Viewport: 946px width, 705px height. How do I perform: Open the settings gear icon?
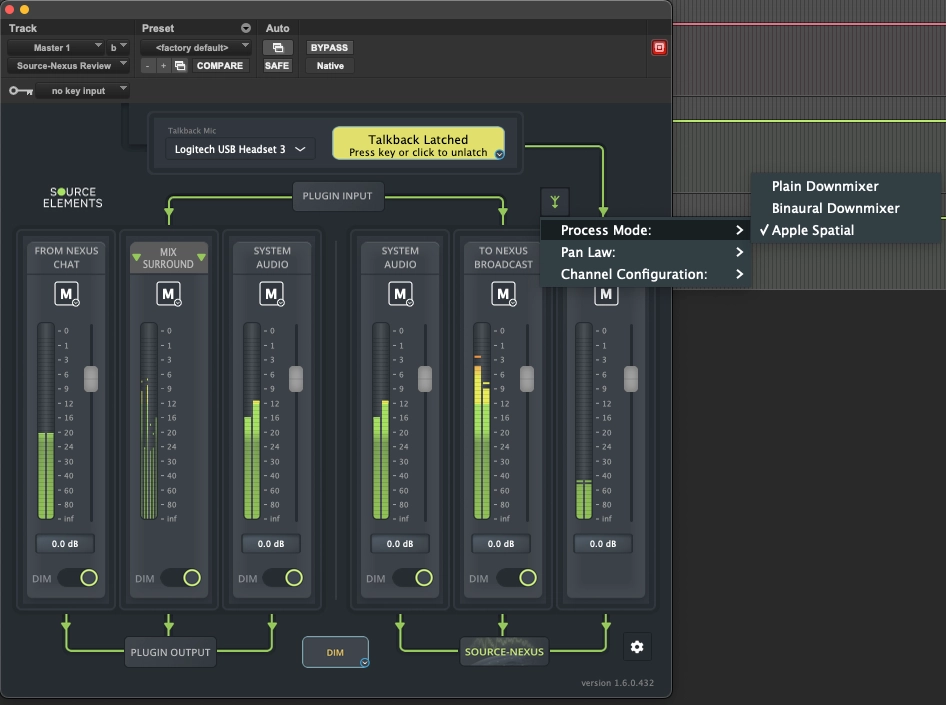(x=637, y=647)
